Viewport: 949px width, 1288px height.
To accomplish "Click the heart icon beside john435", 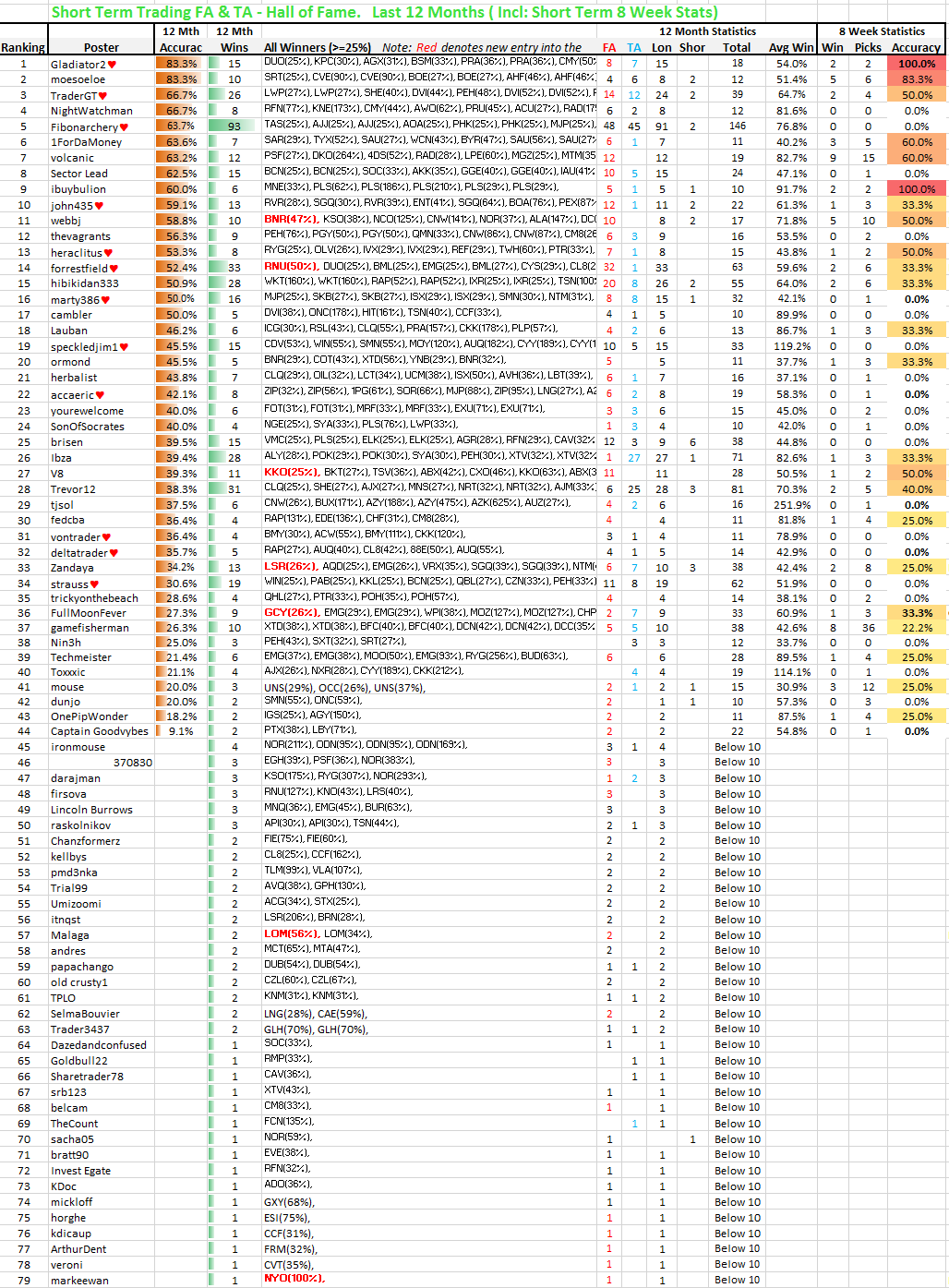I will [99, 206].
